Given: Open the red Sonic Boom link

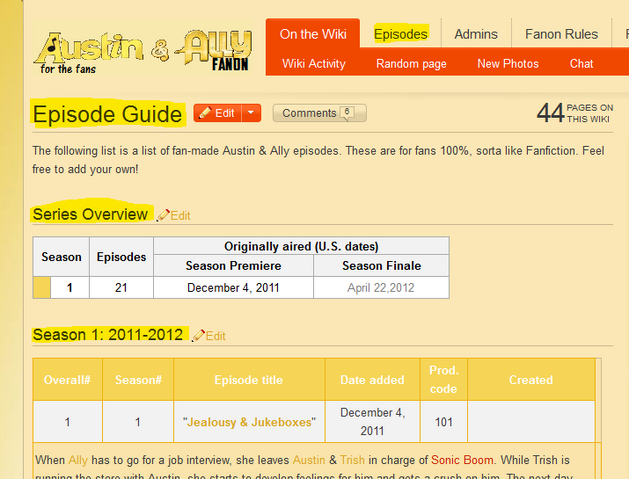Looking at the screenshot, I should click(x=462, y=460).
